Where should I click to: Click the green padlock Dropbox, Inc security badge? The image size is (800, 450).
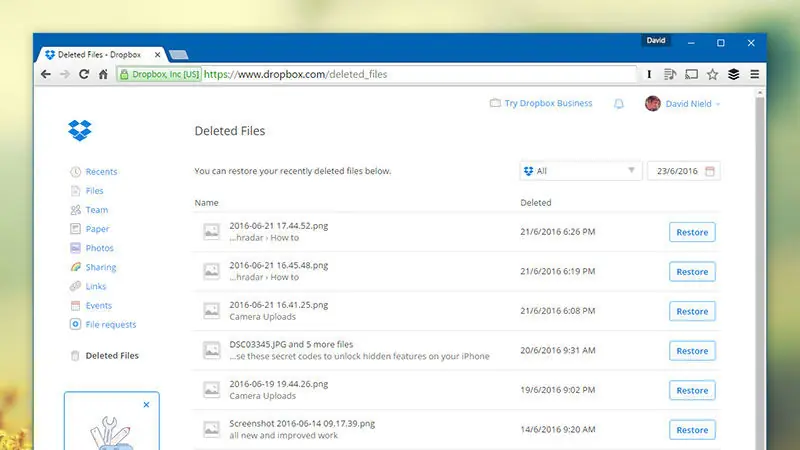159,74
